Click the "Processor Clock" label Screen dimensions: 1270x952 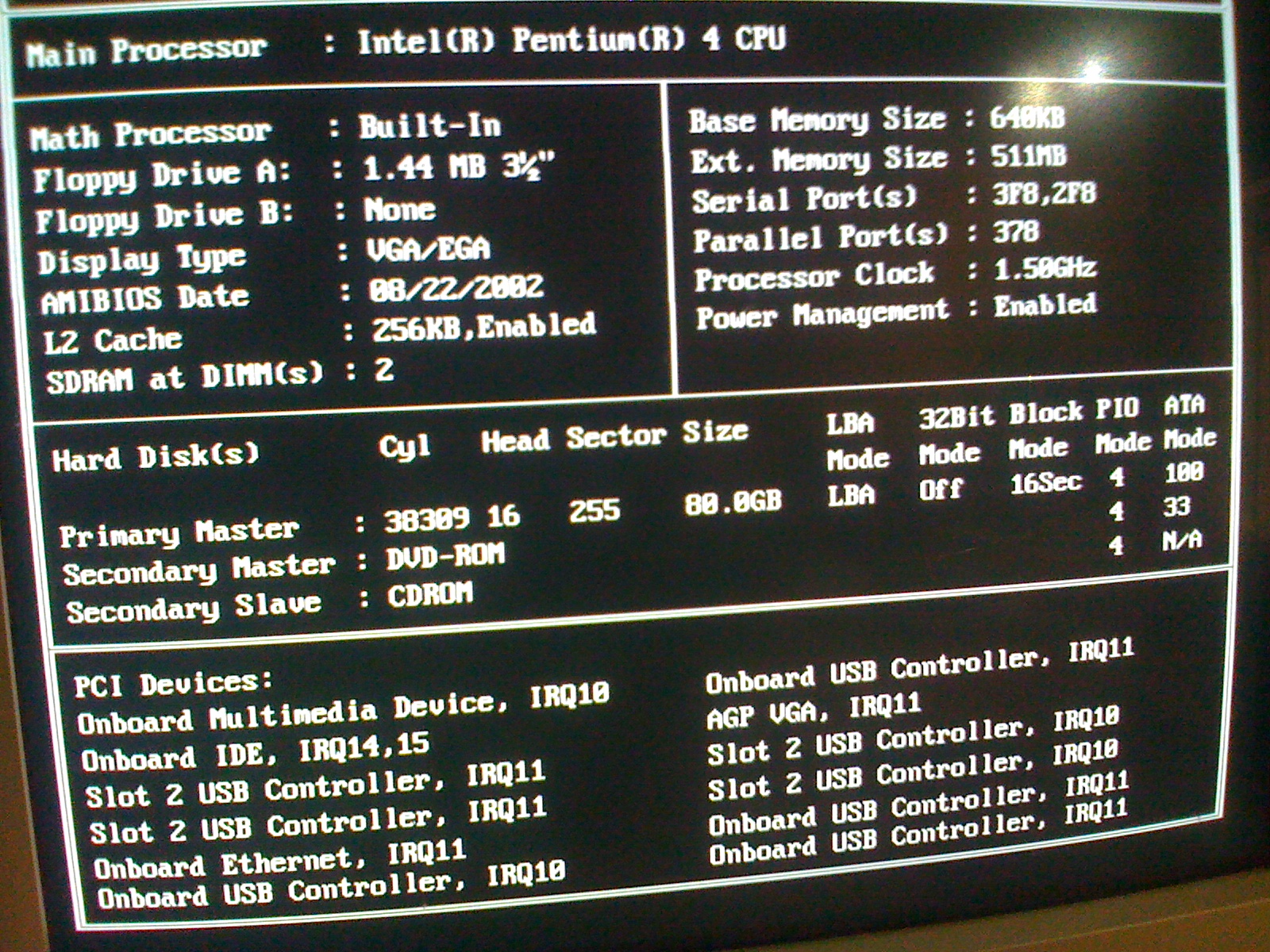[x=815, y=276]
